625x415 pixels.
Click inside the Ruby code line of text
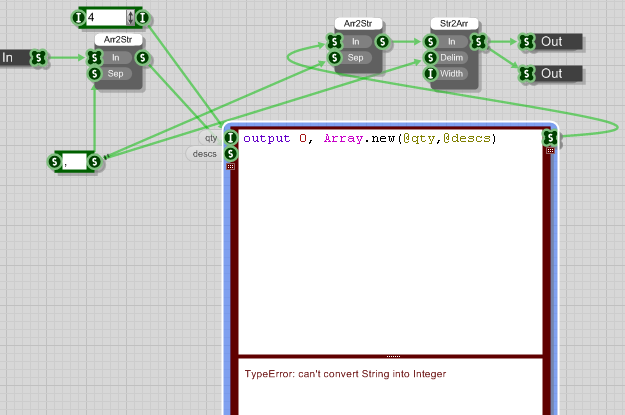[x=370, y=138]
